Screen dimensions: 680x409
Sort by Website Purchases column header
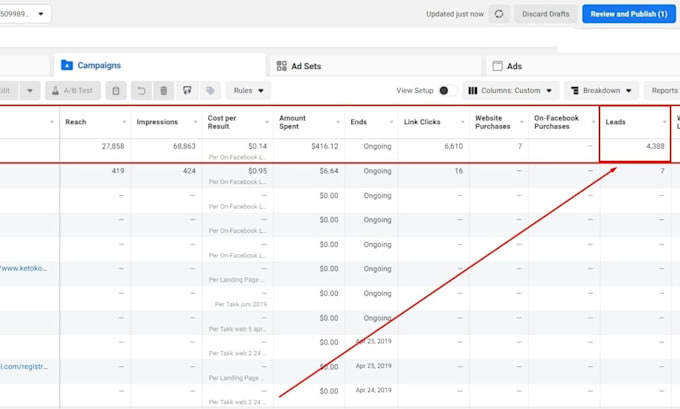tap(493, 122)
